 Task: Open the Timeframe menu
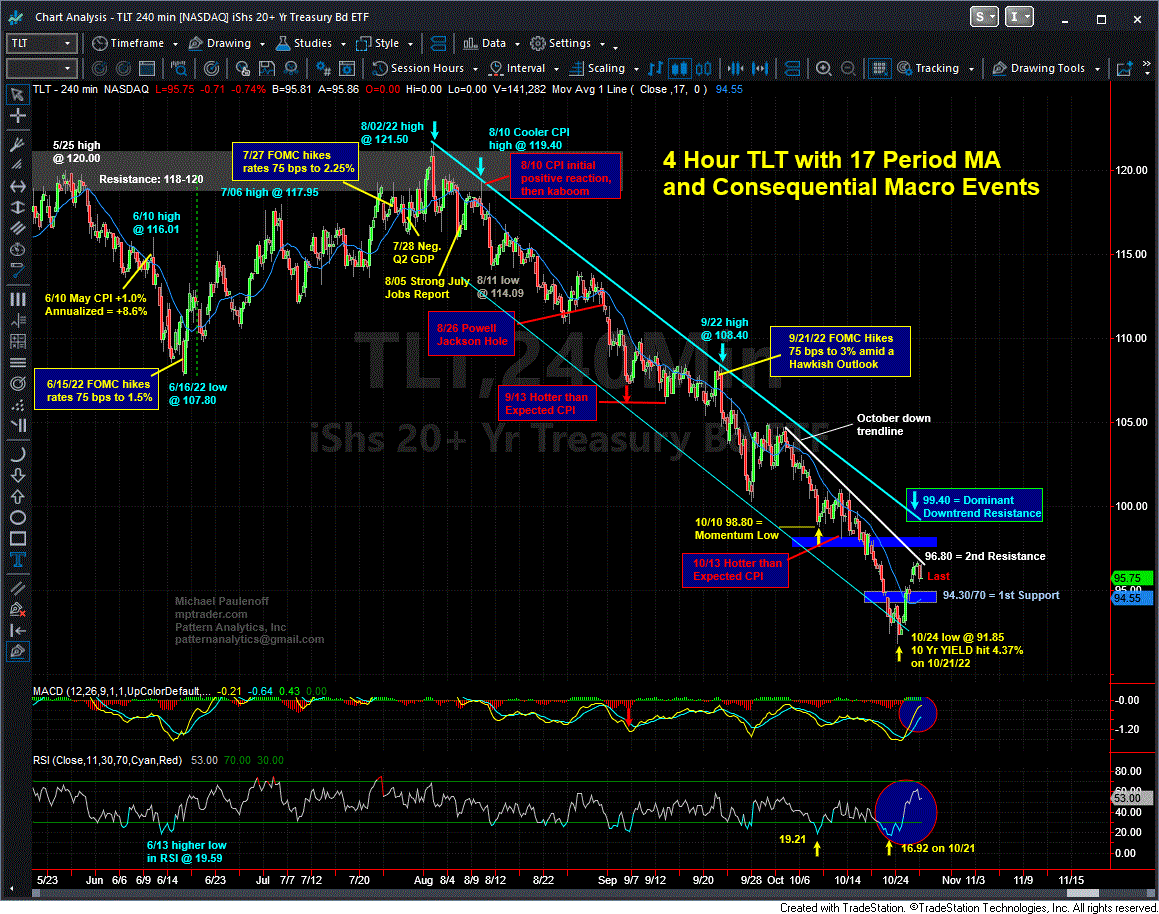[128, 44]
